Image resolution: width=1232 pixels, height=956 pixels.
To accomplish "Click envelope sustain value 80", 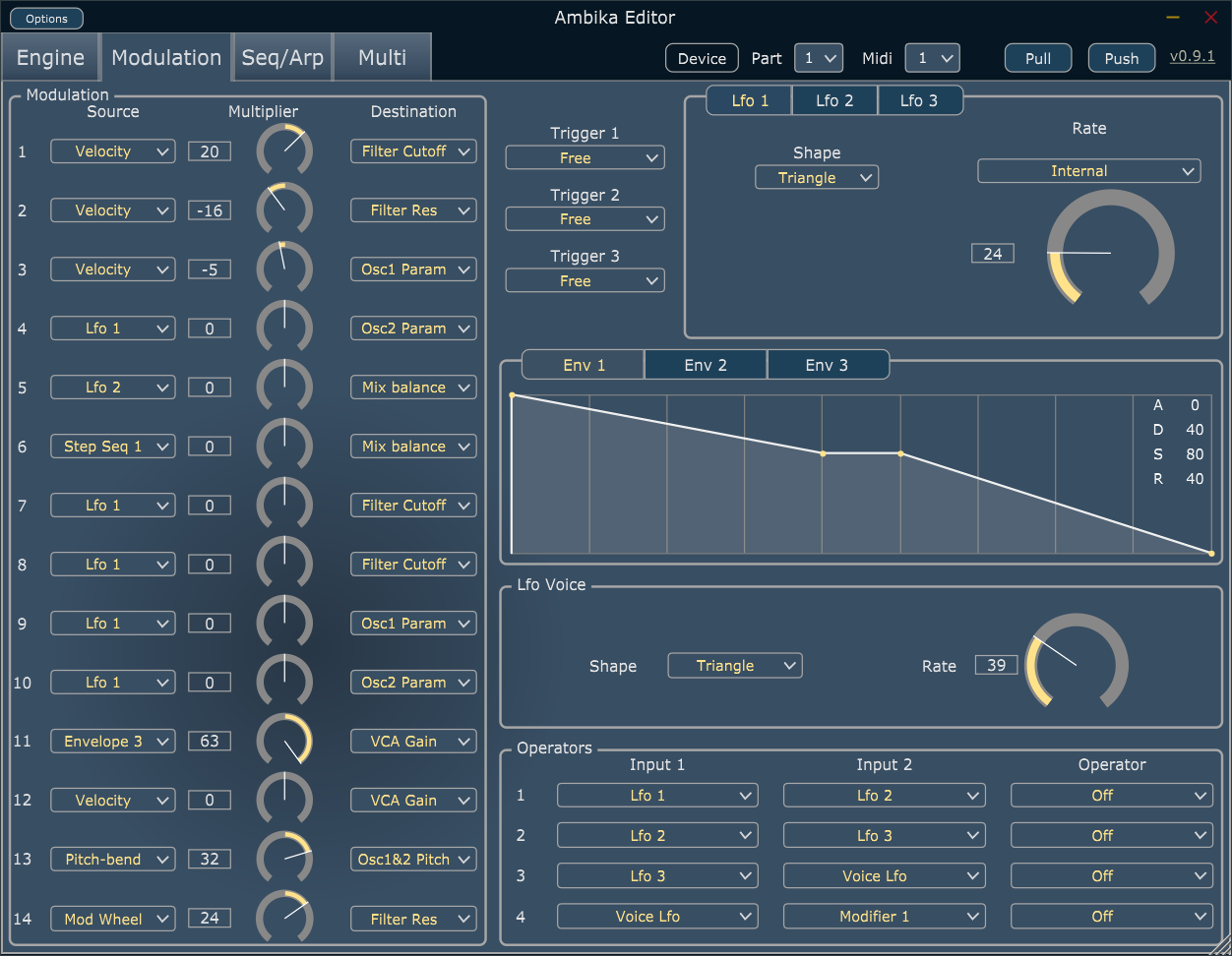I will pyautogui.click(x=1195, y=454).
